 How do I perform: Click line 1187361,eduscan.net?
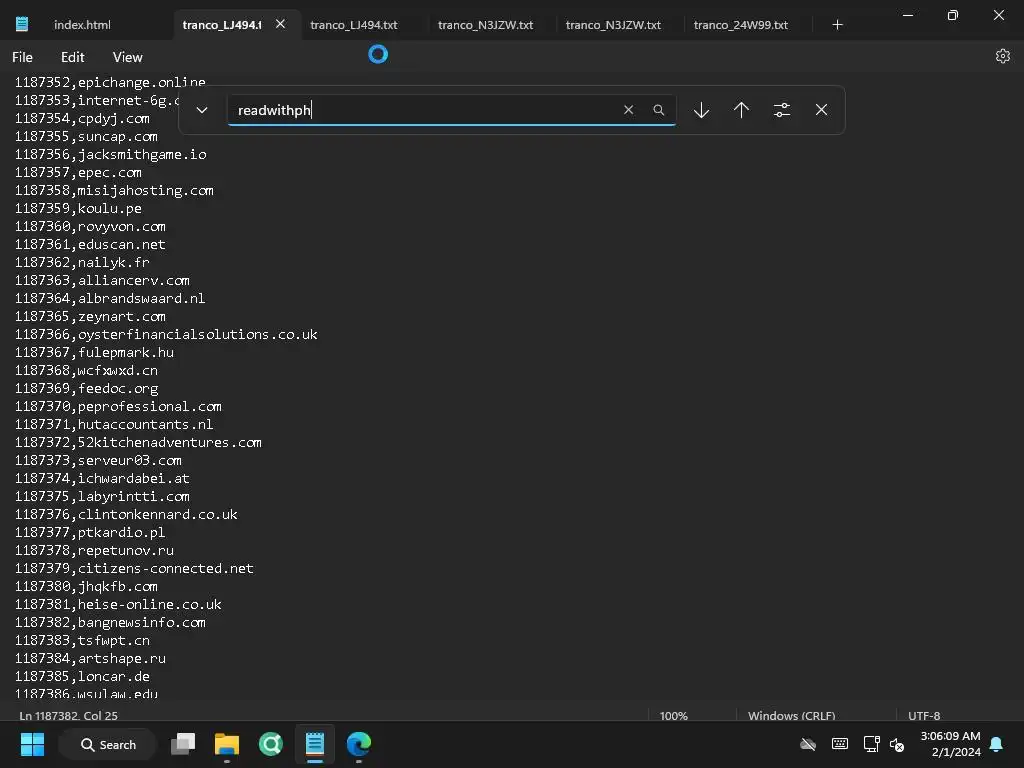point(90,244)
